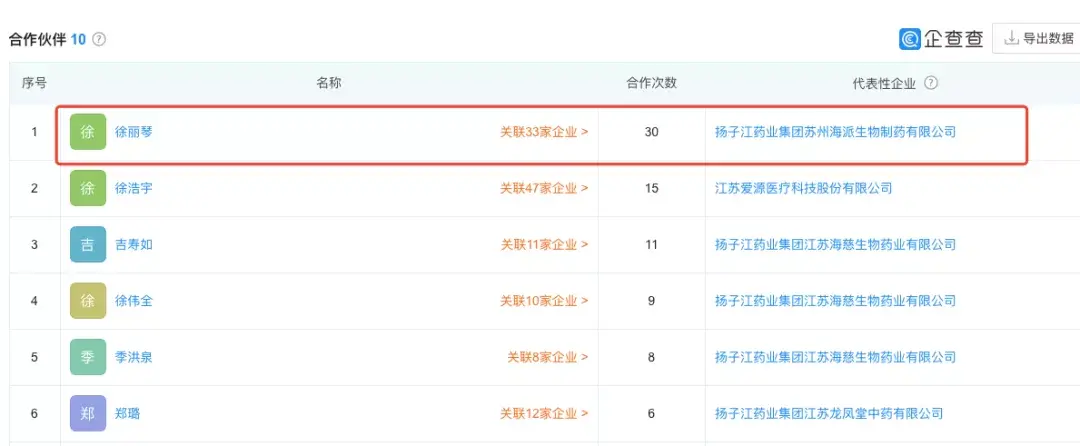Click the green 徐 avatar for 徐丽琴

88,132
